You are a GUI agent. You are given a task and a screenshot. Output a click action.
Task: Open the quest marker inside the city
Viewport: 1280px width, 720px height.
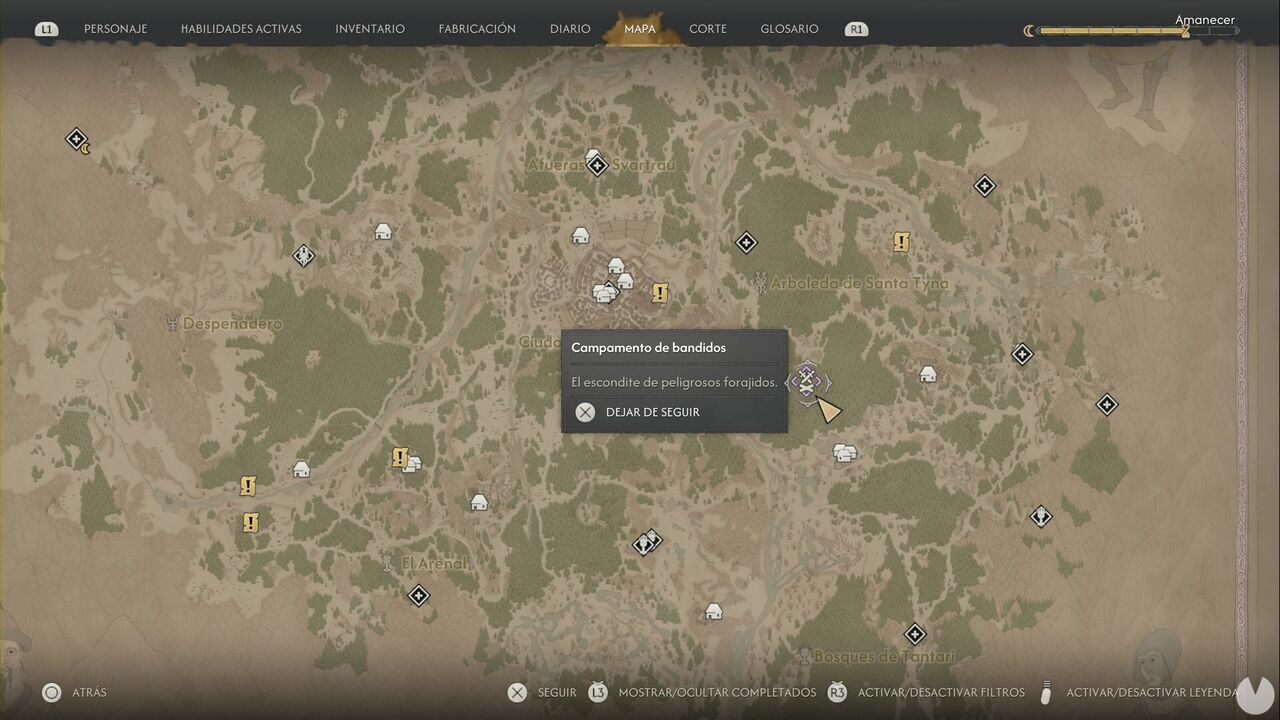(659, 293)
